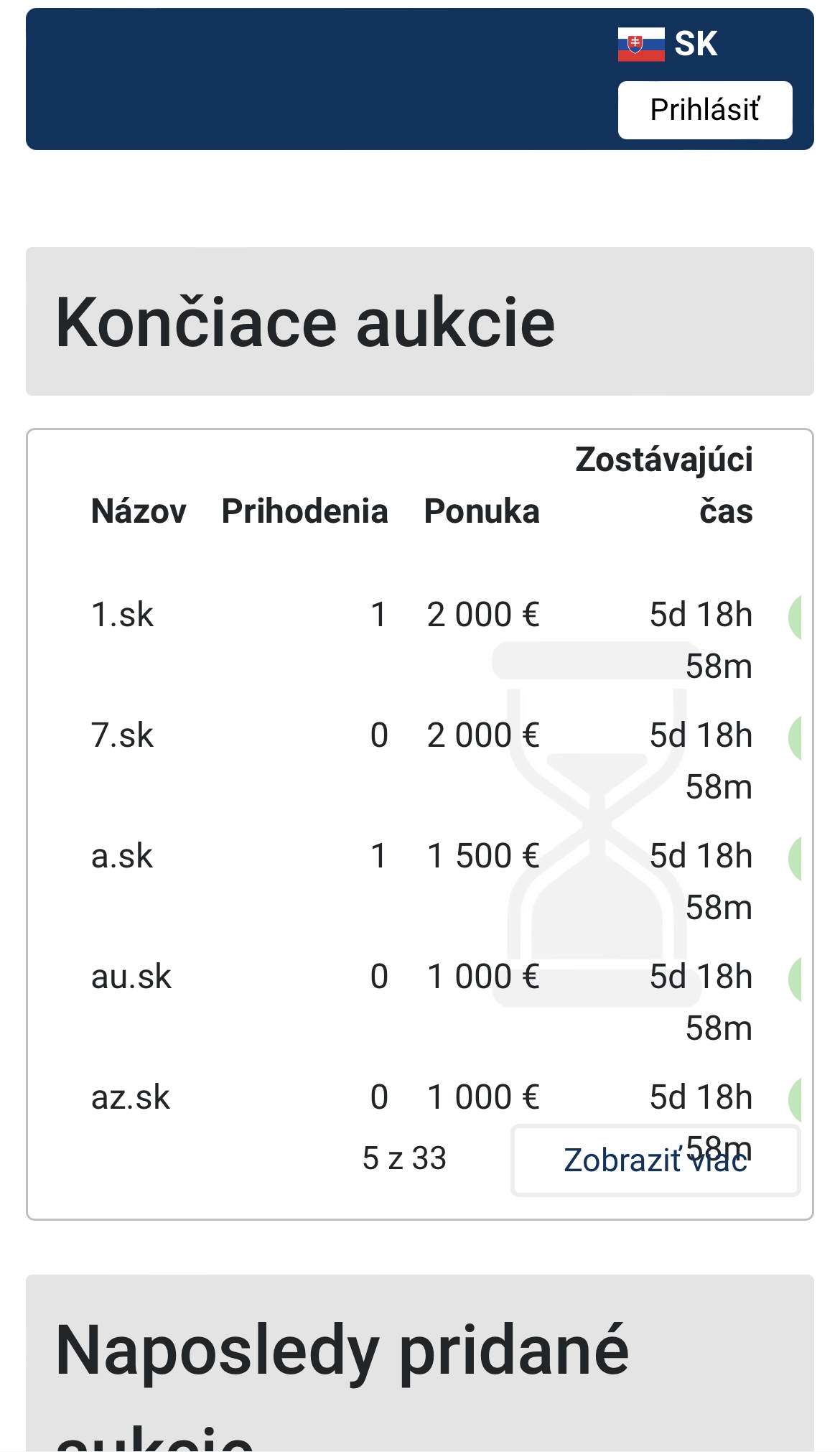Viewport: 840px width, 1452px height.
Task: Open the az.sk domain auction
Action: click(x=131, y=1098)
